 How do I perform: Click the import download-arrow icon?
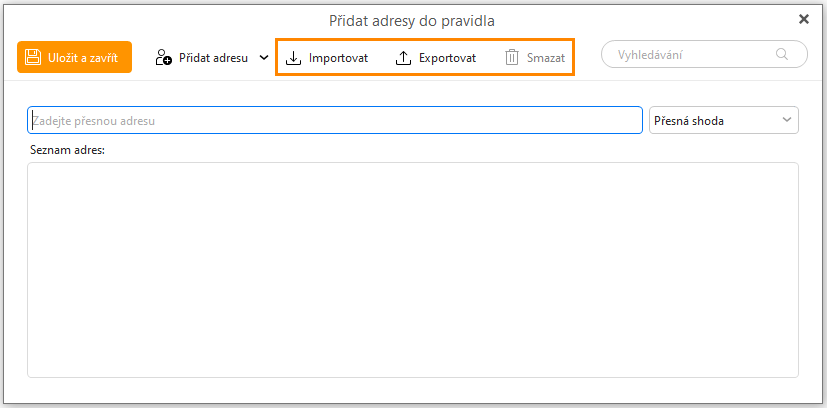pyautogui.click(x=293, y=58)
